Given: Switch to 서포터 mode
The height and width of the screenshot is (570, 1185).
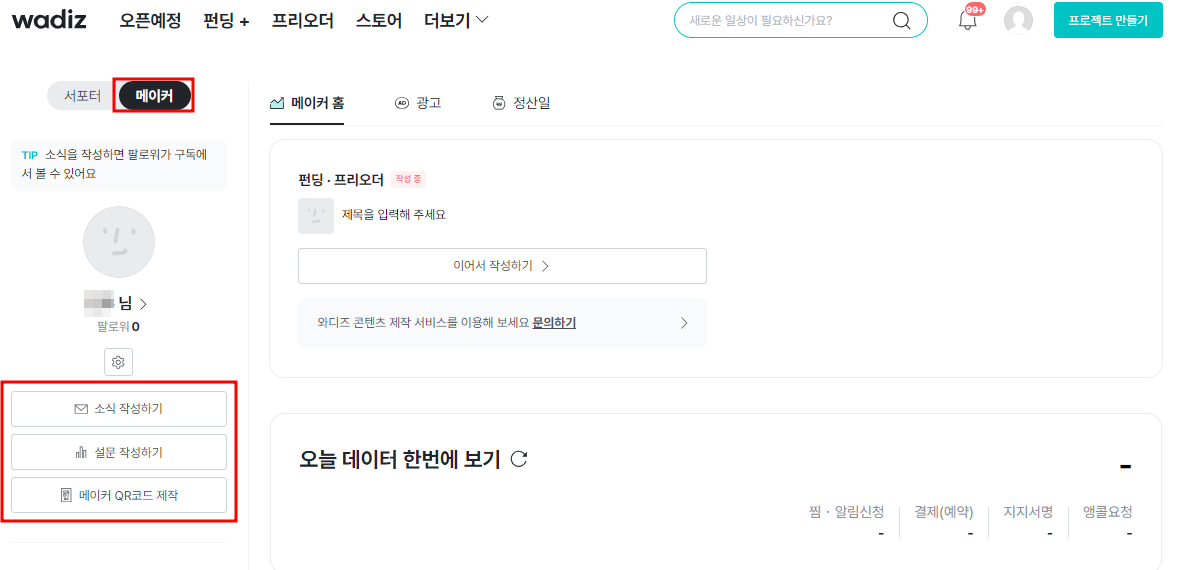Looking at the screenshot, I should coord(82,96).
